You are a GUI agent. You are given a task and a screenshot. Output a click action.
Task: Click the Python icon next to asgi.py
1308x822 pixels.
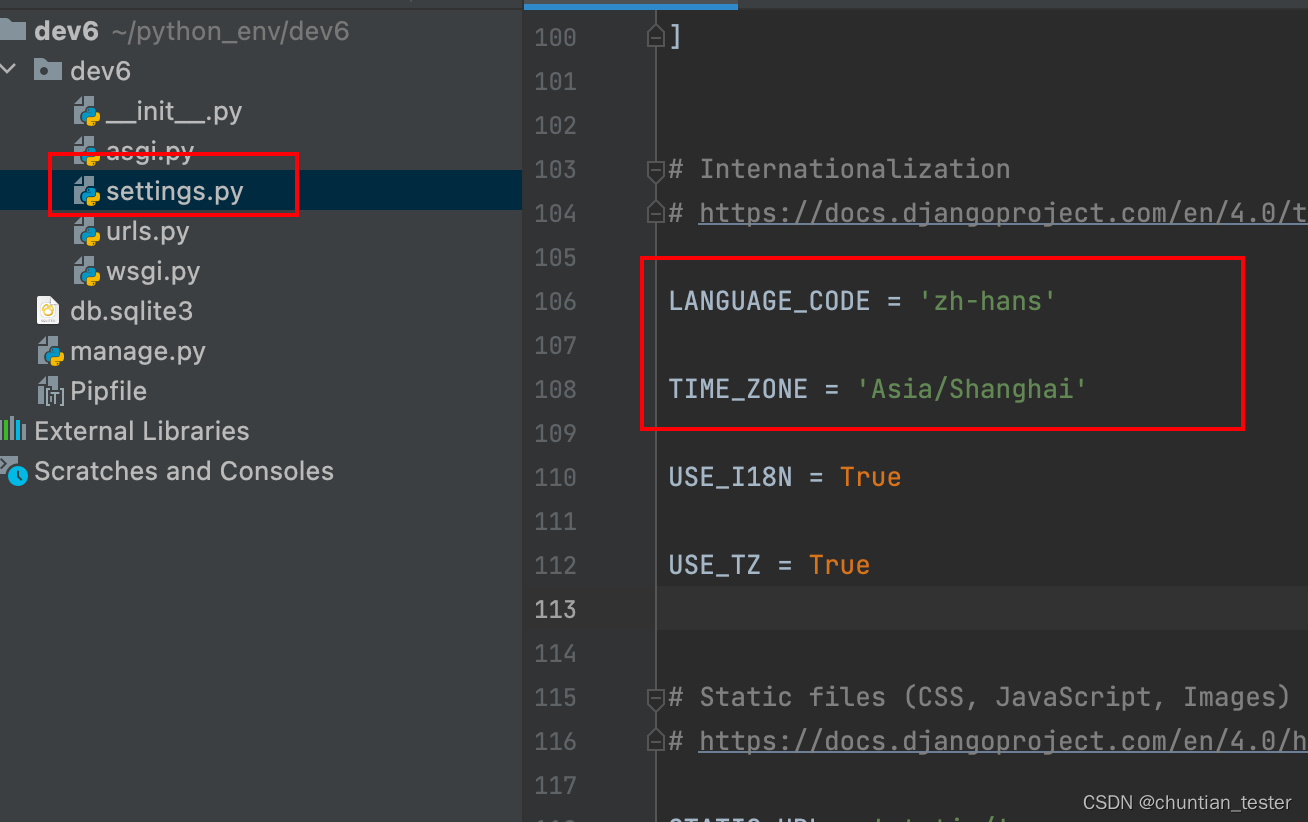coord(88,151)
